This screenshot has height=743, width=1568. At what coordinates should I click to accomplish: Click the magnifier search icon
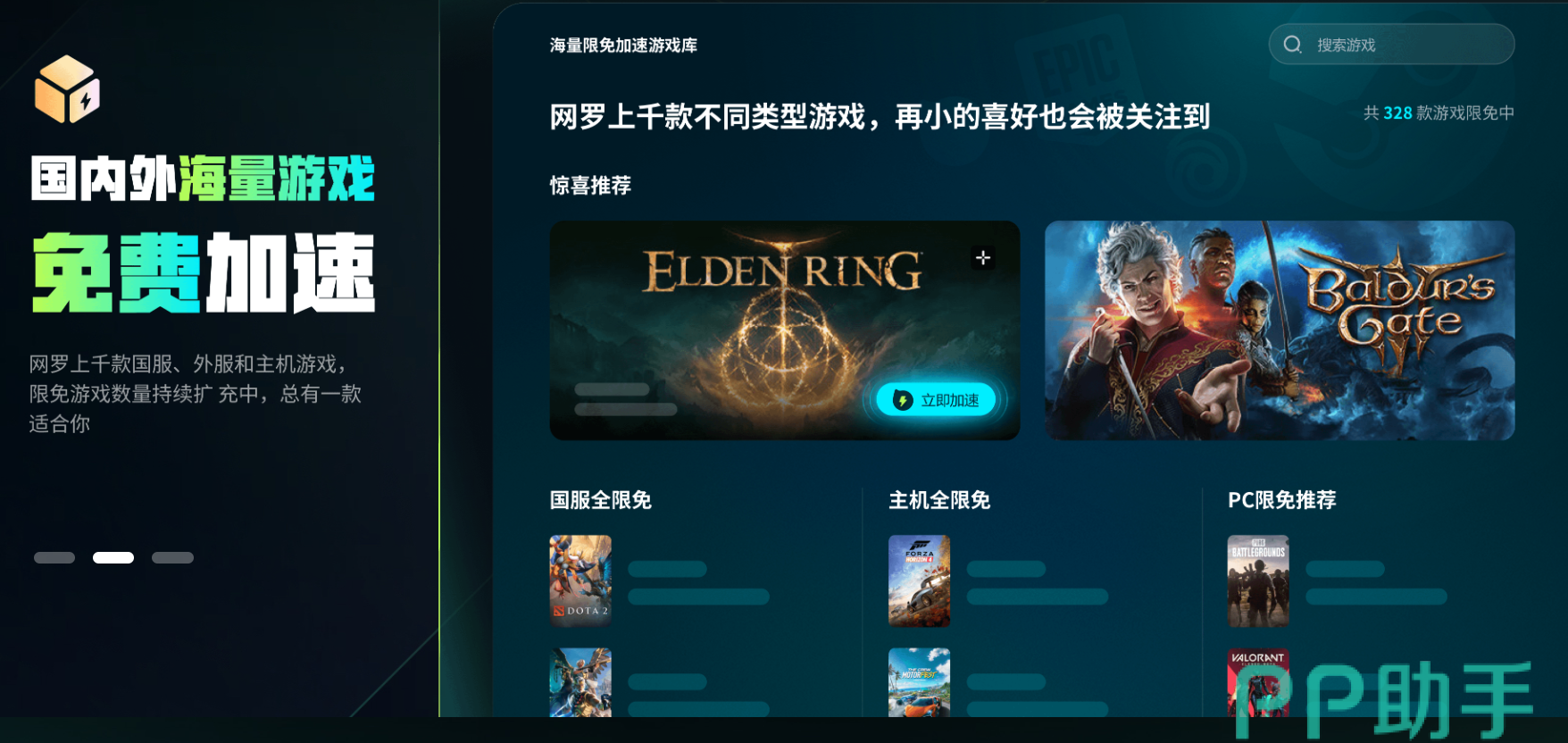coord(1292,45)
